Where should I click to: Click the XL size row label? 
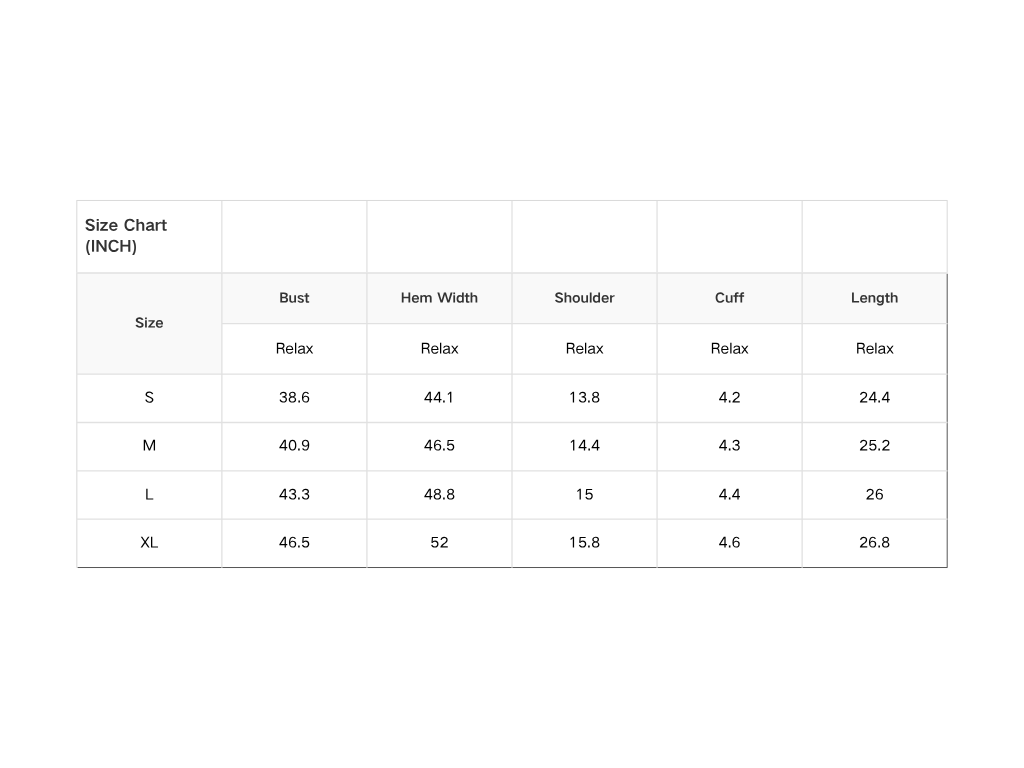[149, 543]
